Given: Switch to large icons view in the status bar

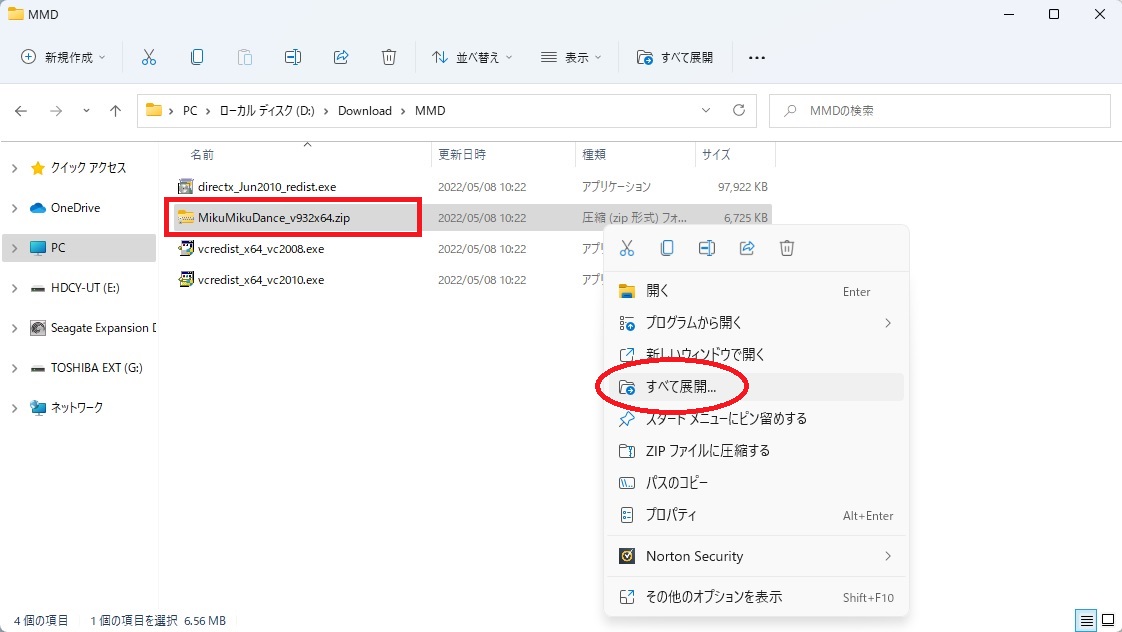Looking at the screenshot, I should pyautogui.click(x=1108, y=621).
